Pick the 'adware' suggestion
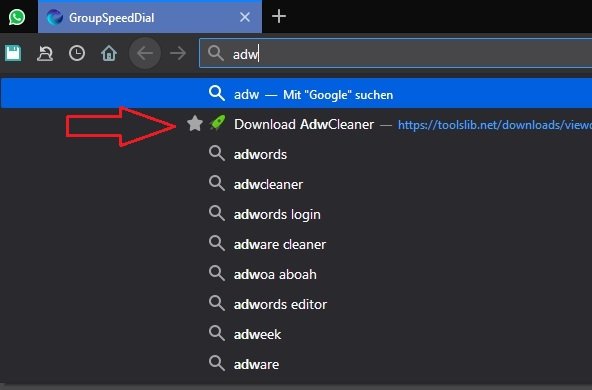The height and width of the screenshot is (390, 592). pyautogui.click(x=296, y=364)
